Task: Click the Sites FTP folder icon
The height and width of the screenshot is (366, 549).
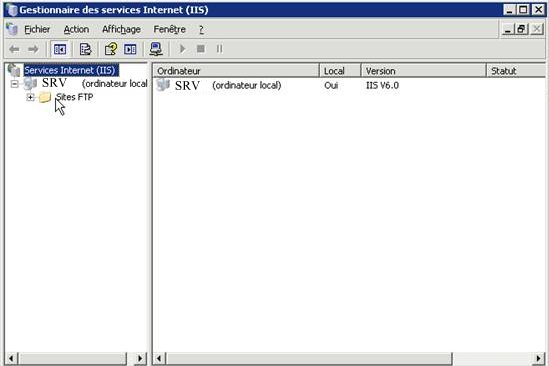Action: click(x=45, y=97)
